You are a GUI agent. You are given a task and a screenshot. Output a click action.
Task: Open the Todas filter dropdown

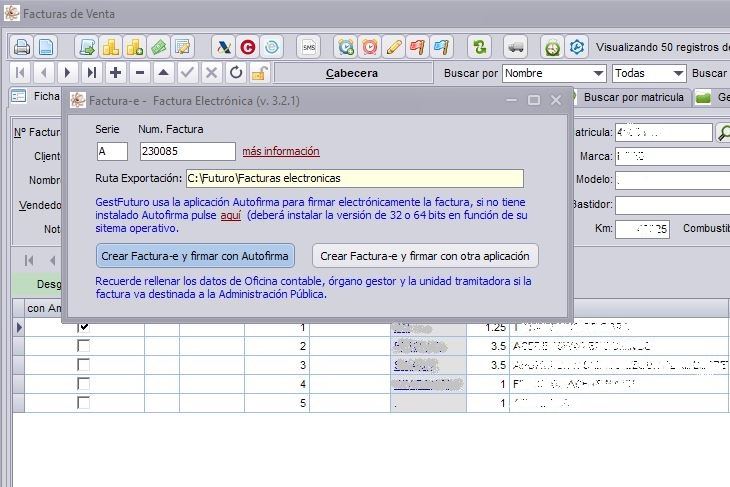pyautogui.click(x=678, y=74)
